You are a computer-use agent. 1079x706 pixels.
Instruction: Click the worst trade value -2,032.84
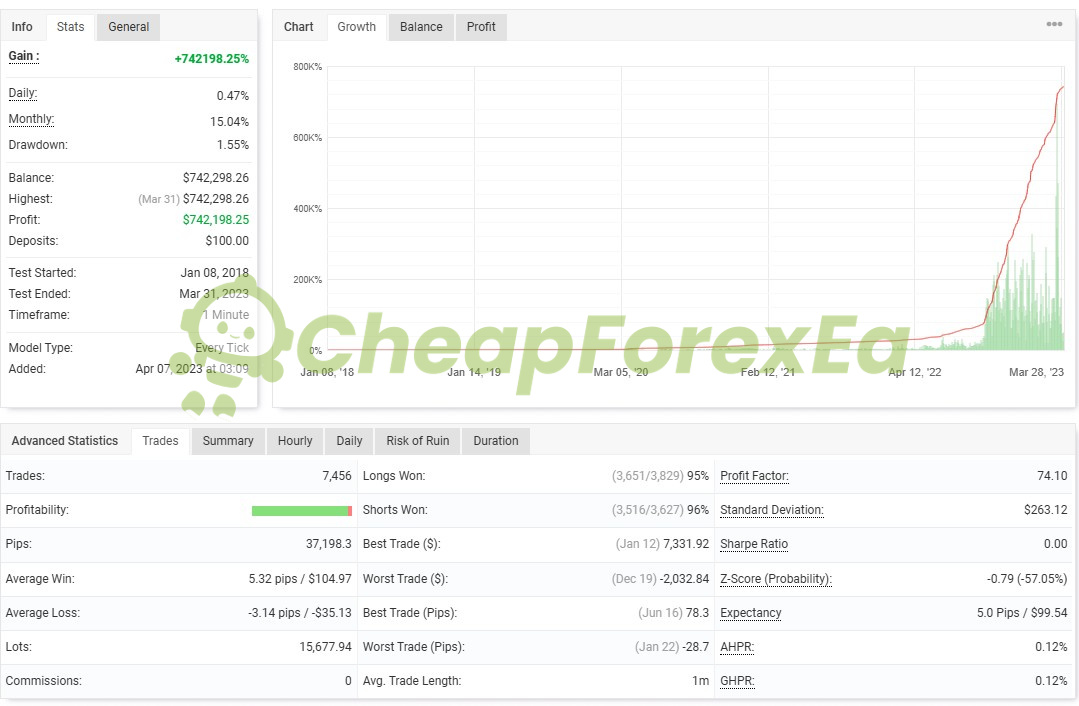coord(684,579)
